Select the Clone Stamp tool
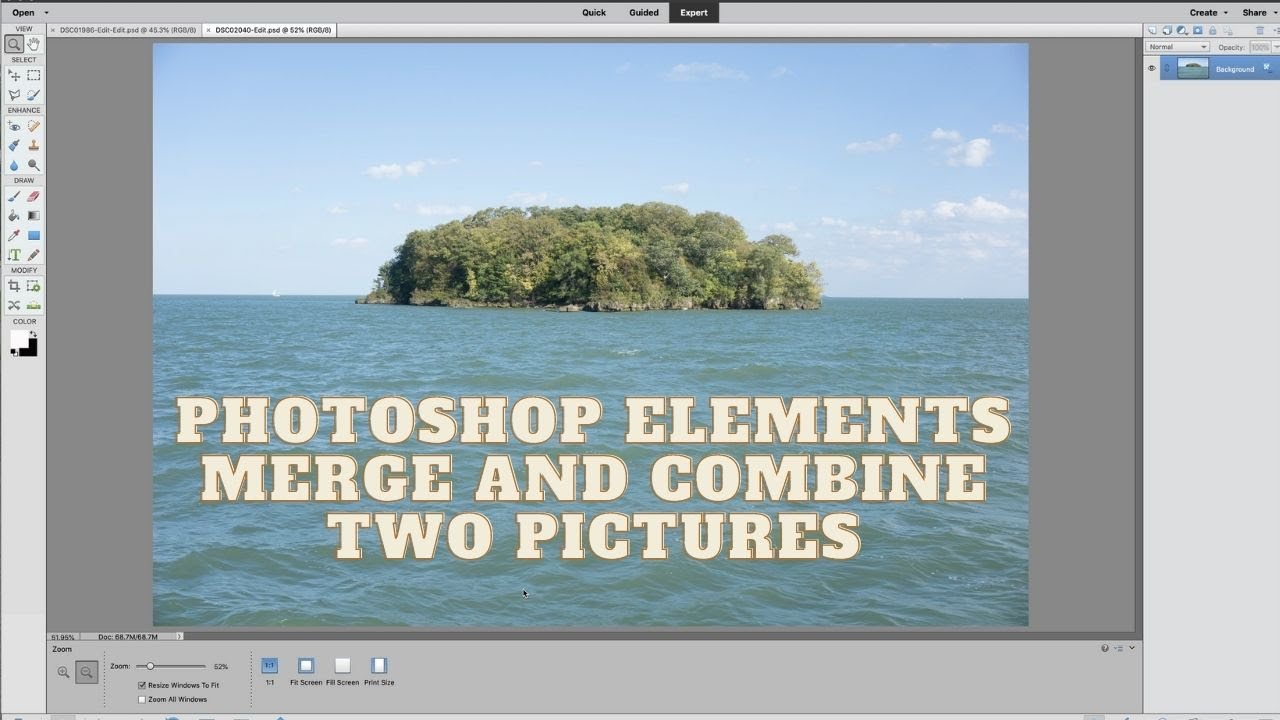 click(34, 146)
